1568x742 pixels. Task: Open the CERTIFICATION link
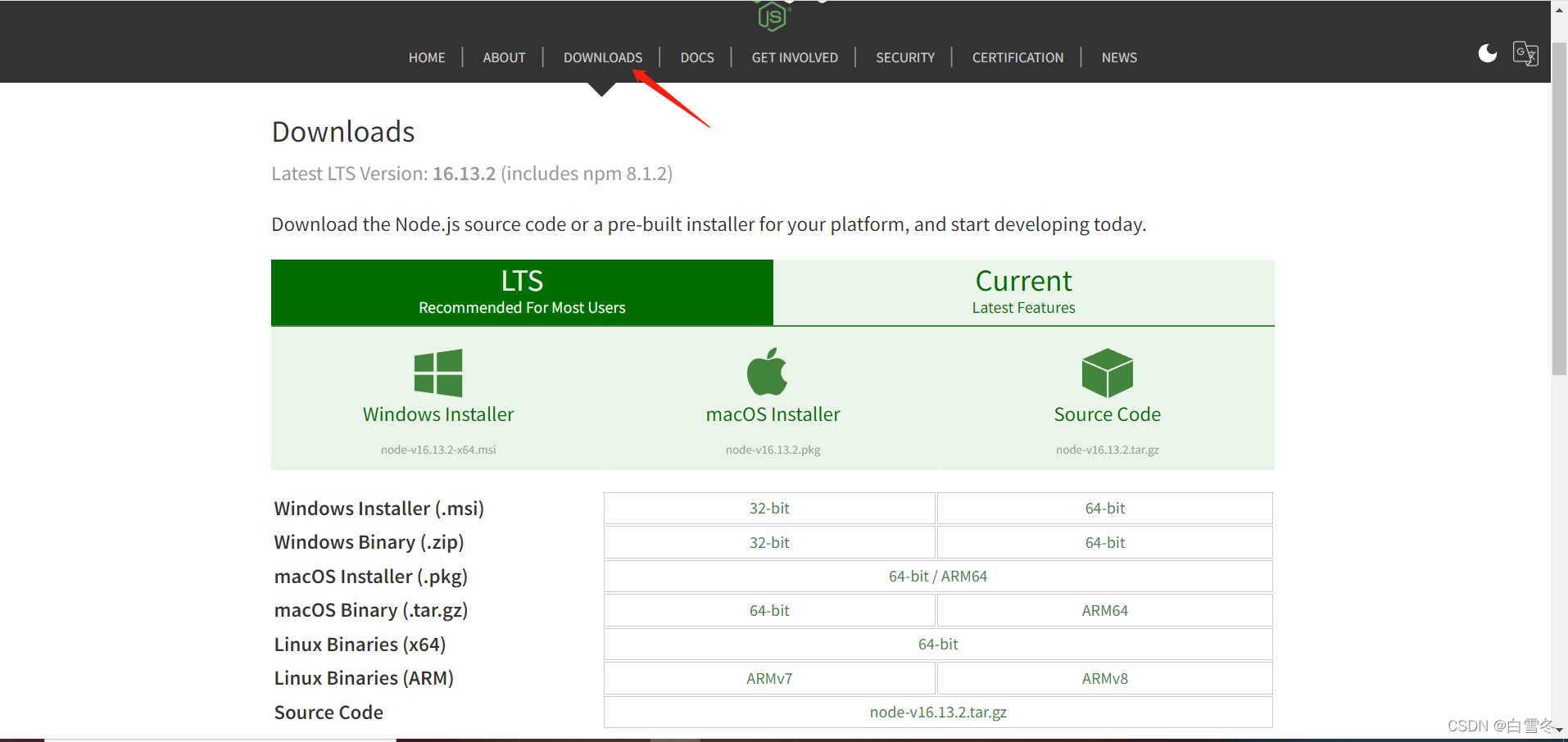(1017, 57)
